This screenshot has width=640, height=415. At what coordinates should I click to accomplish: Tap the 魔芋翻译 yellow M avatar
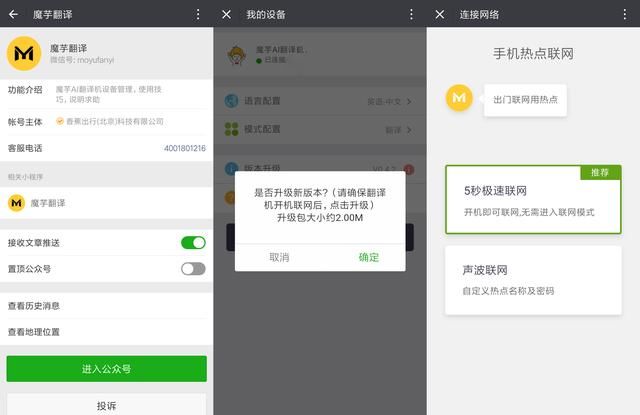coord(24,53)
